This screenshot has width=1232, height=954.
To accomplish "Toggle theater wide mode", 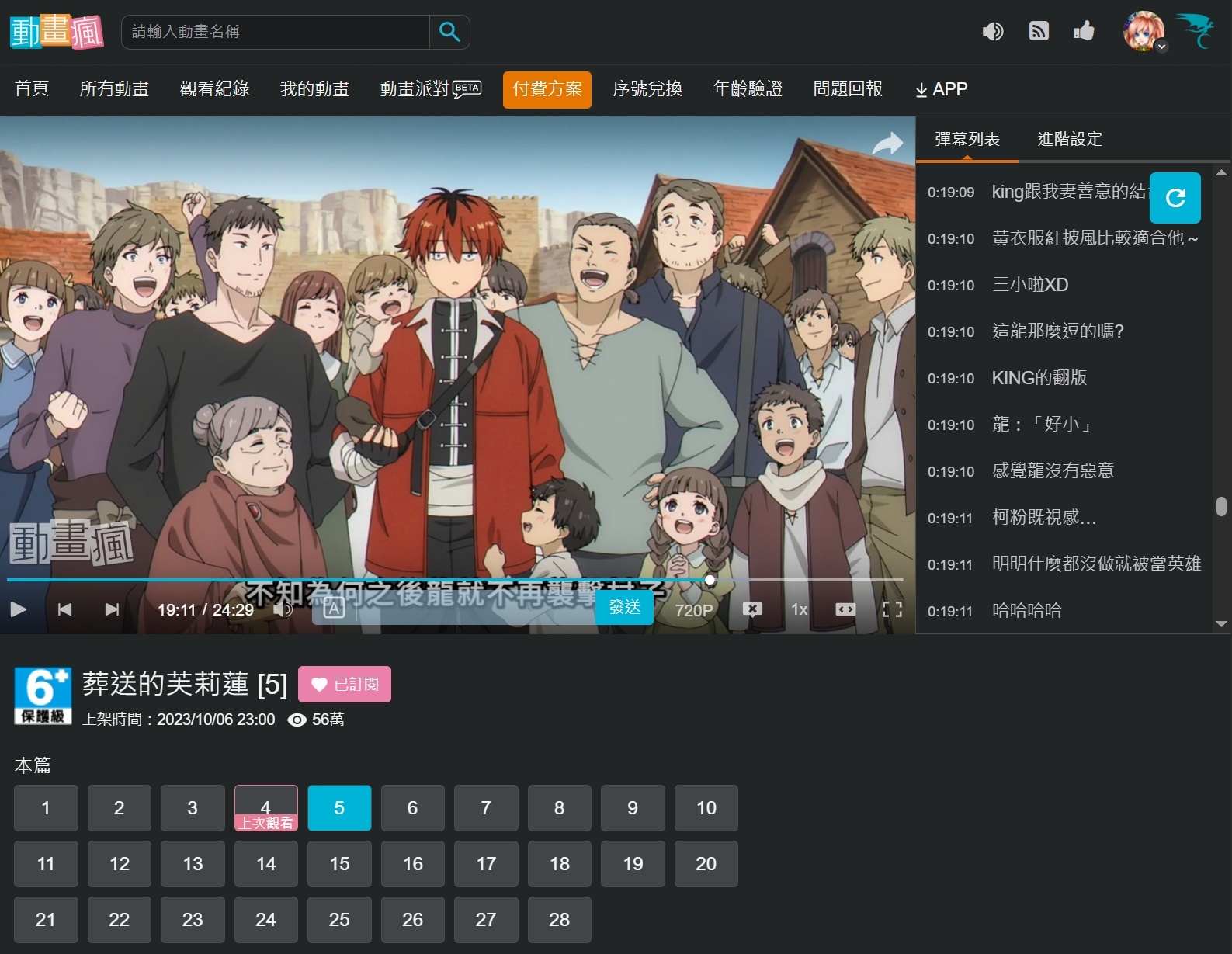I will point(845,609).
